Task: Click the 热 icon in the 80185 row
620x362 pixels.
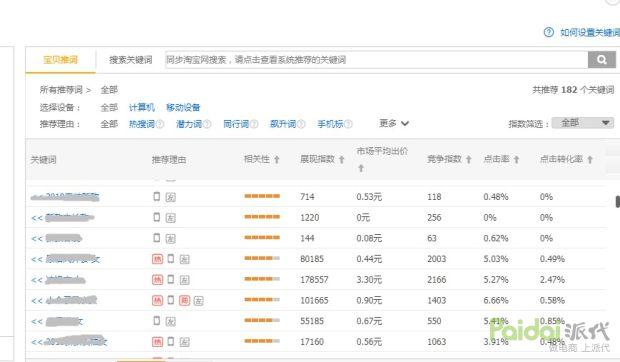Action: click(x=157, y=259)
